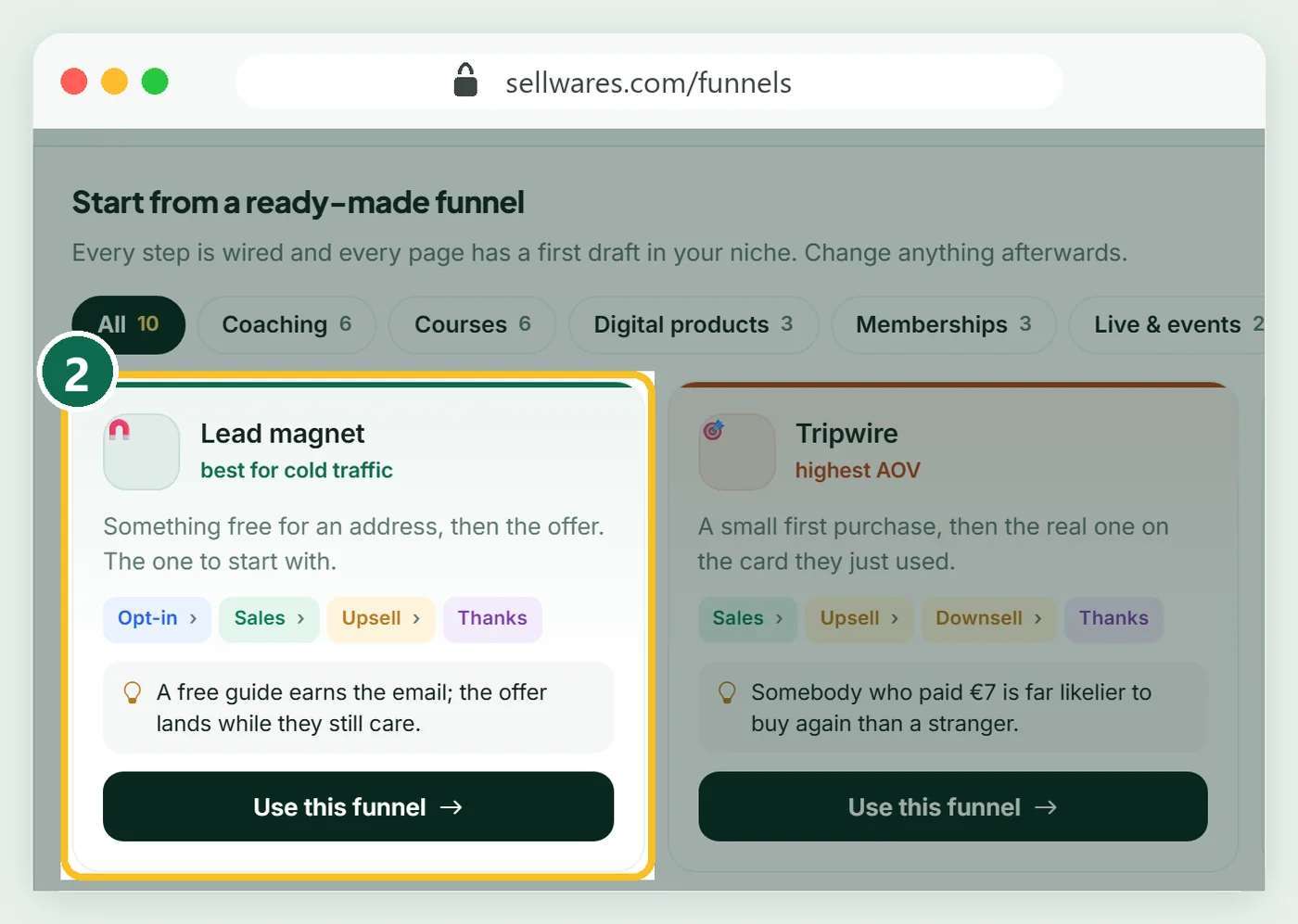Click the green macOS window dot
The width and height of the screenshot is (1298, 924).
click(x=155, y=82)
